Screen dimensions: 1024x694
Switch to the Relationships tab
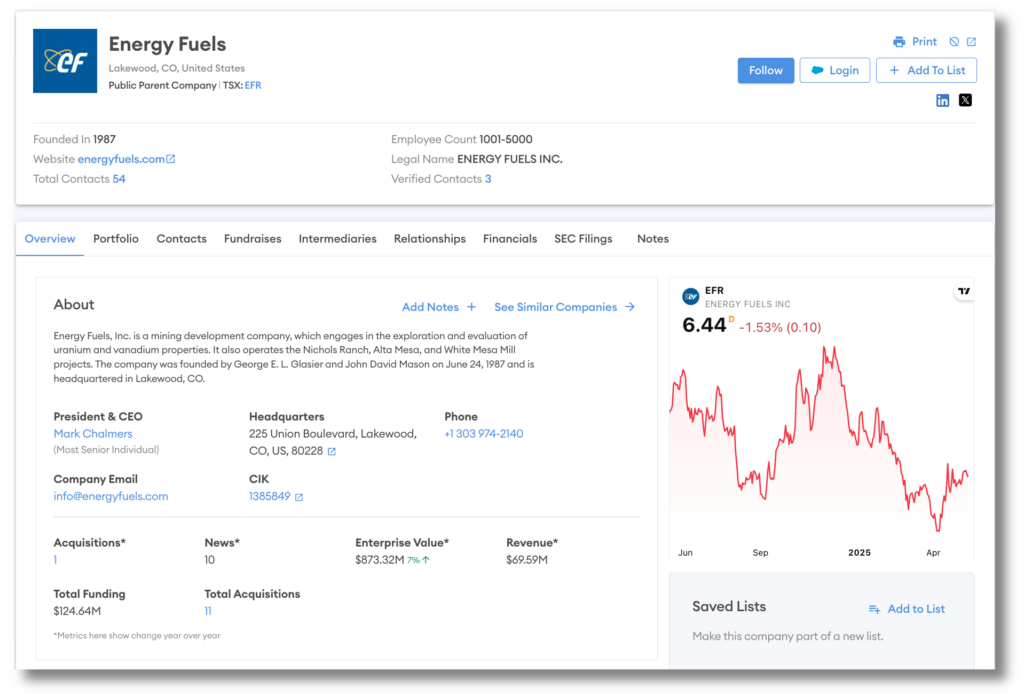(x=430, y=239)
